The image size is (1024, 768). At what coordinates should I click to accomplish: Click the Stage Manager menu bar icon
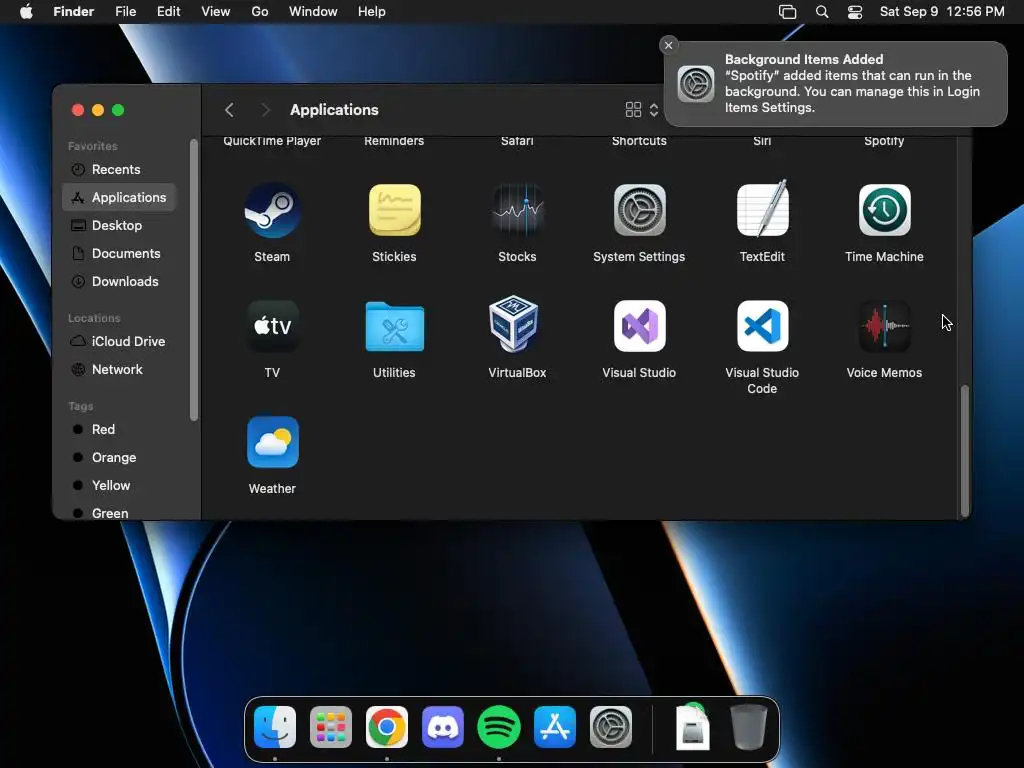point(788,12)
